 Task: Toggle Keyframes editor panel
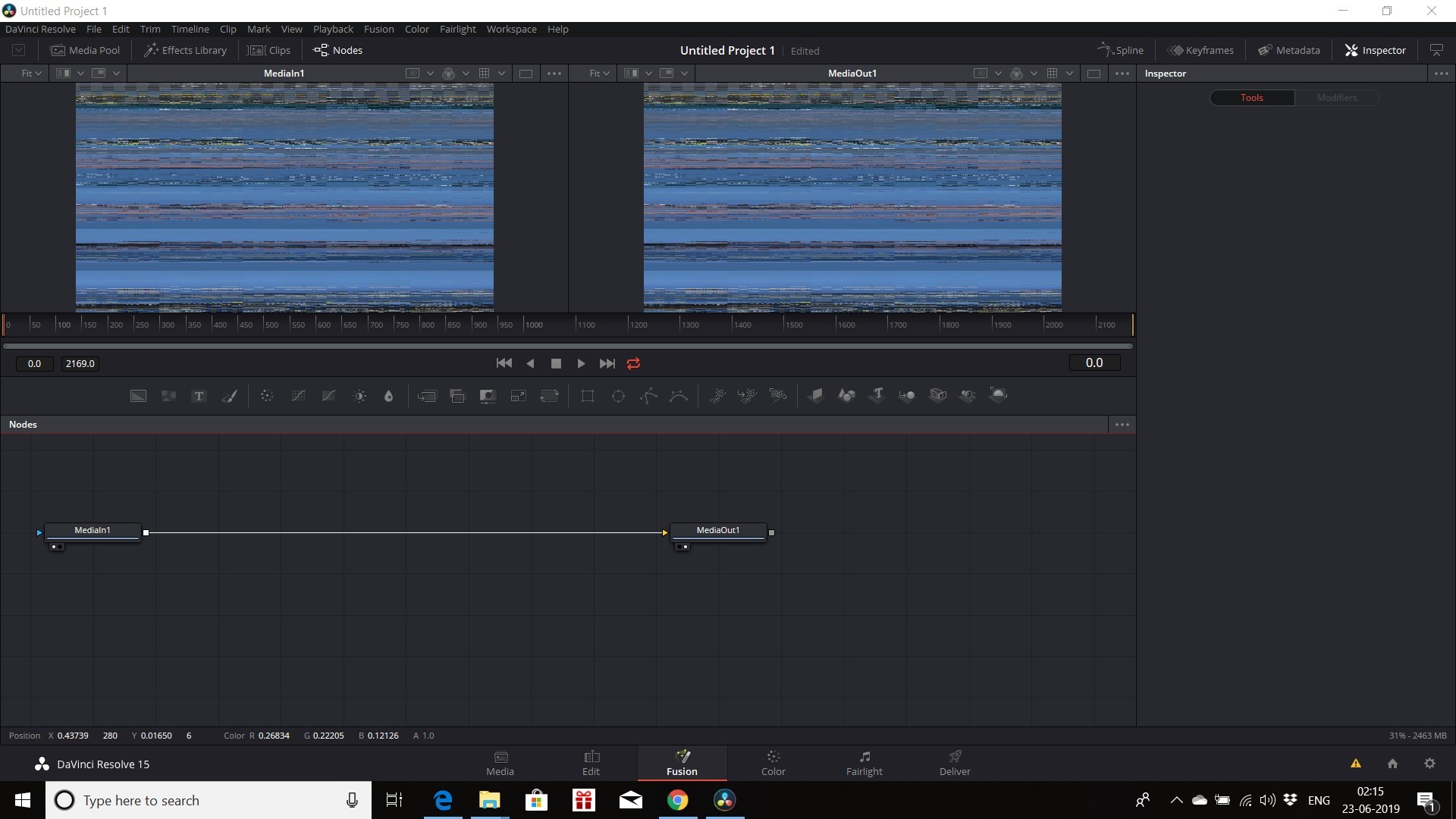point(1200,50)
